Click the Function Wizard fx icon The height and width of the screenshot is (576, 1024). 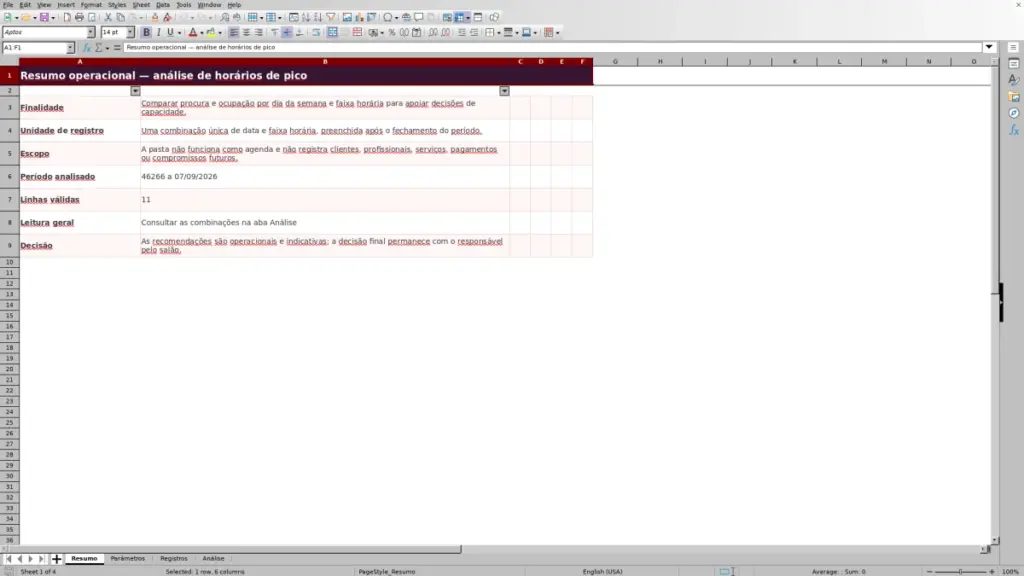coord(86,47)
